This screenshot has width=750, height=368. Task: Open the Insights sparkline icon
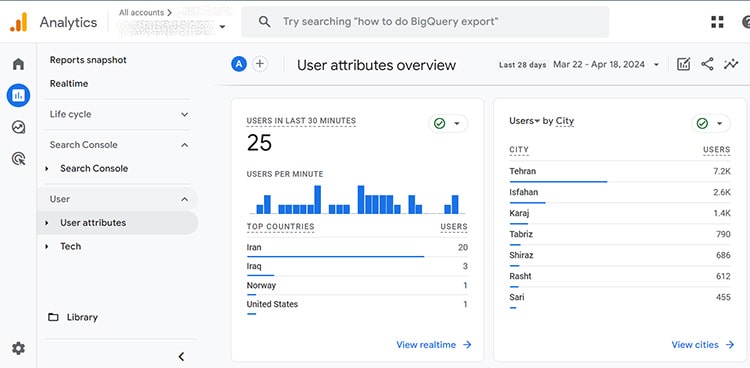(731, 64)
